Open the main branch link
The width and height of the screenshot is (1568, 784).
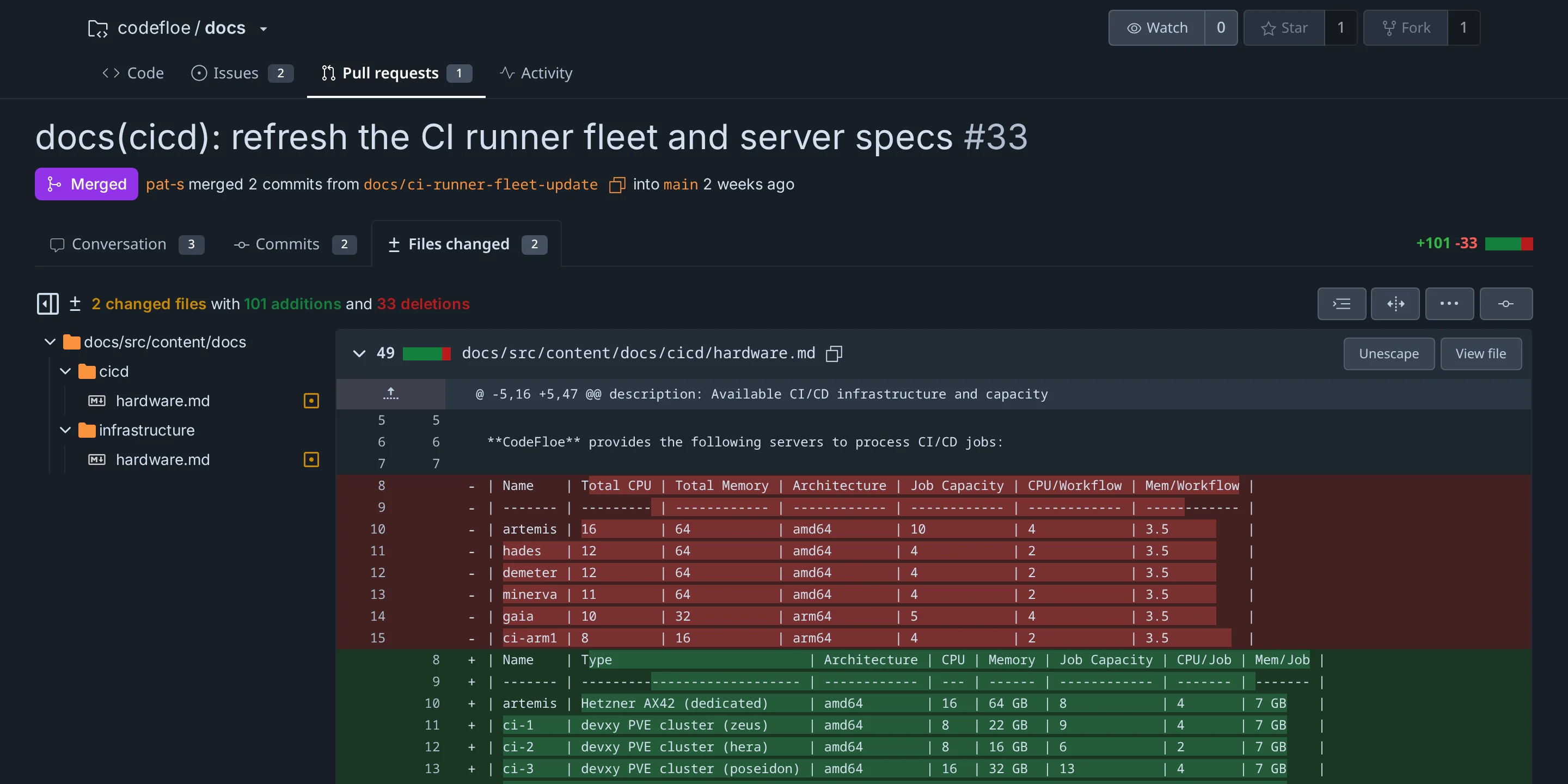pyautogui.click(x=681, y=184)
